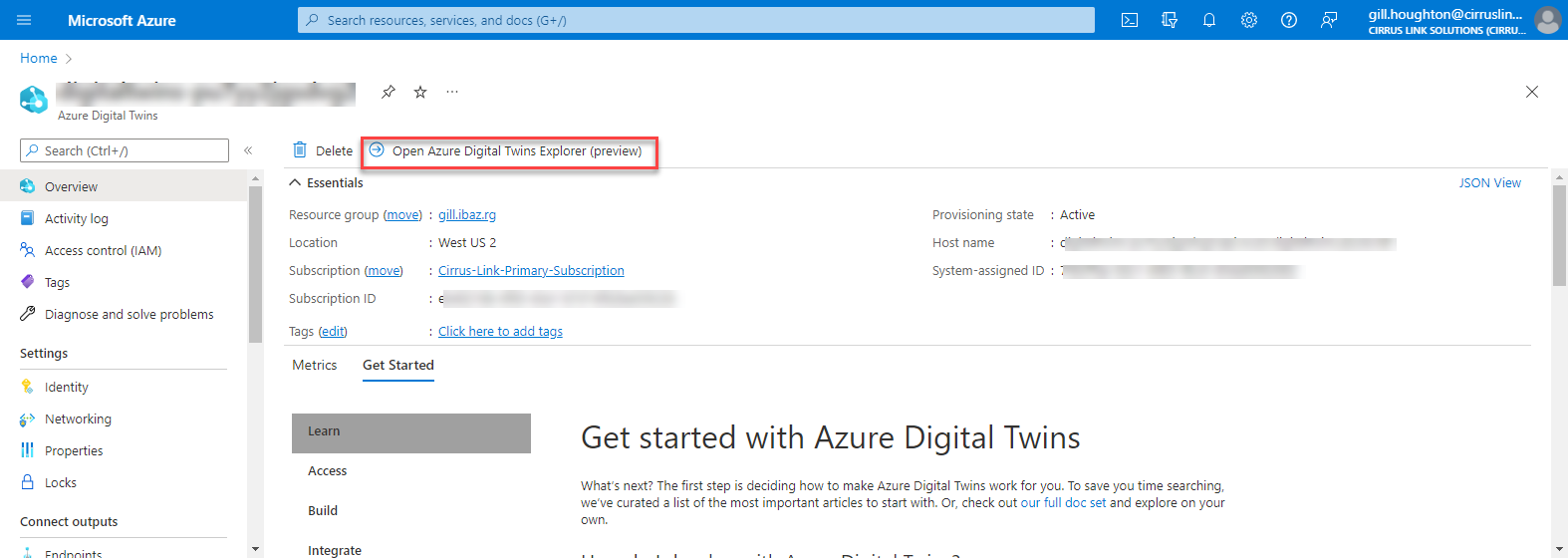Switch to the Metrics tab
This screenshot has height=558, width=1568.
coord(315,366)
